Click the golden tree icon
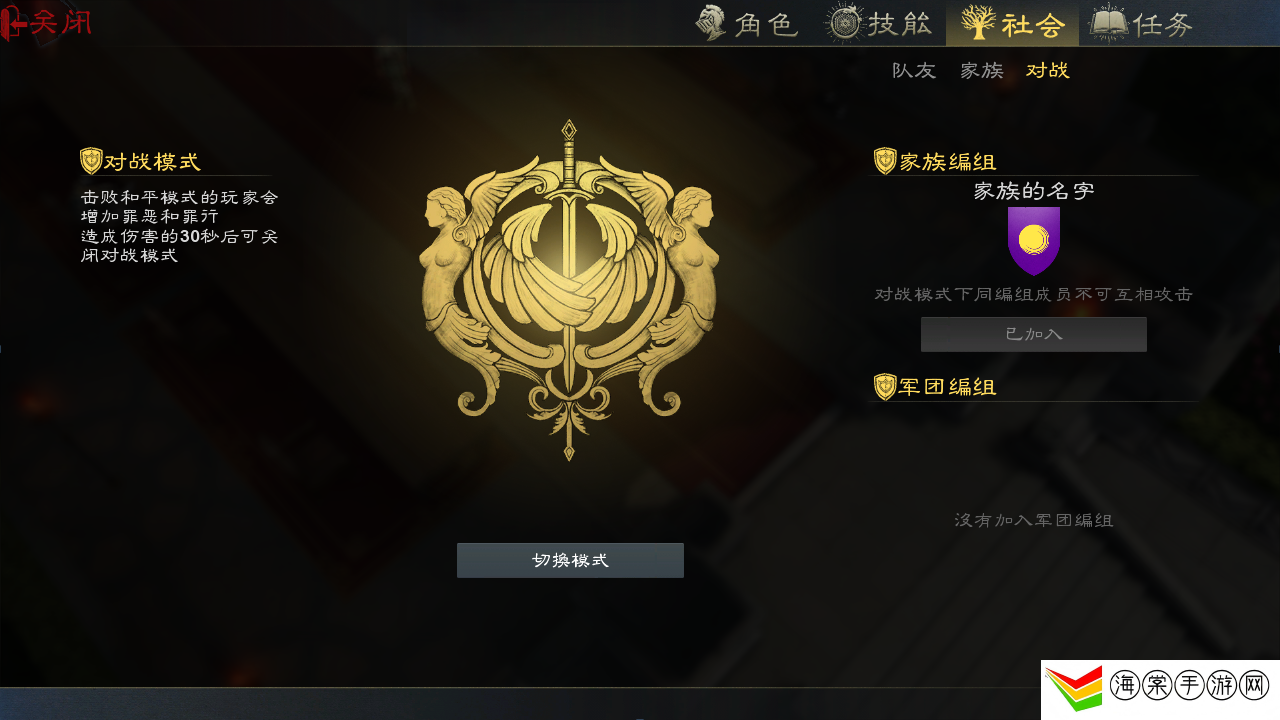Viewport: 1280px width, 720px height. click(977, 23)
